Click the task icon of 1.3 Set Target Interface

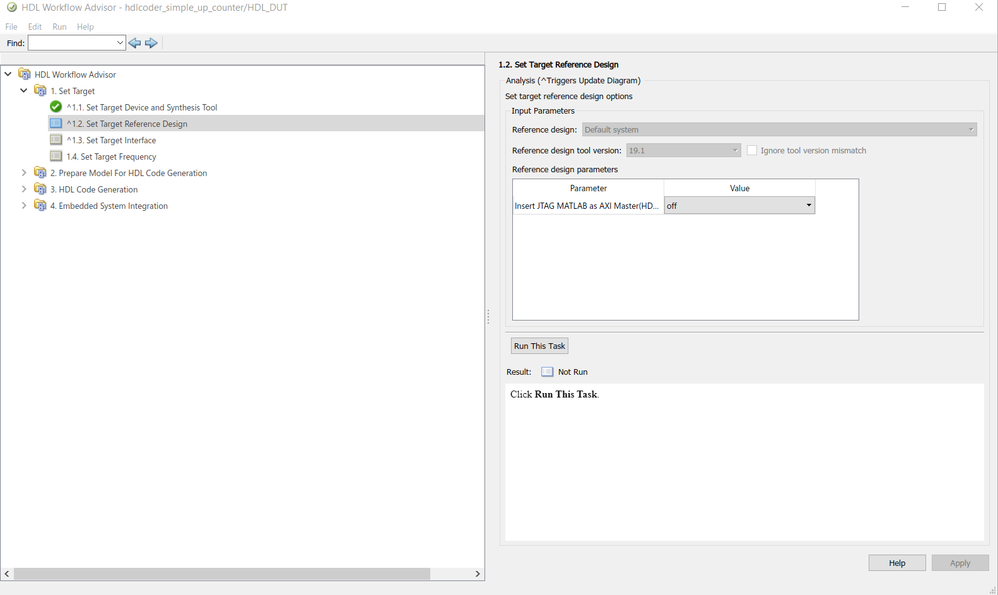(56, 140)
